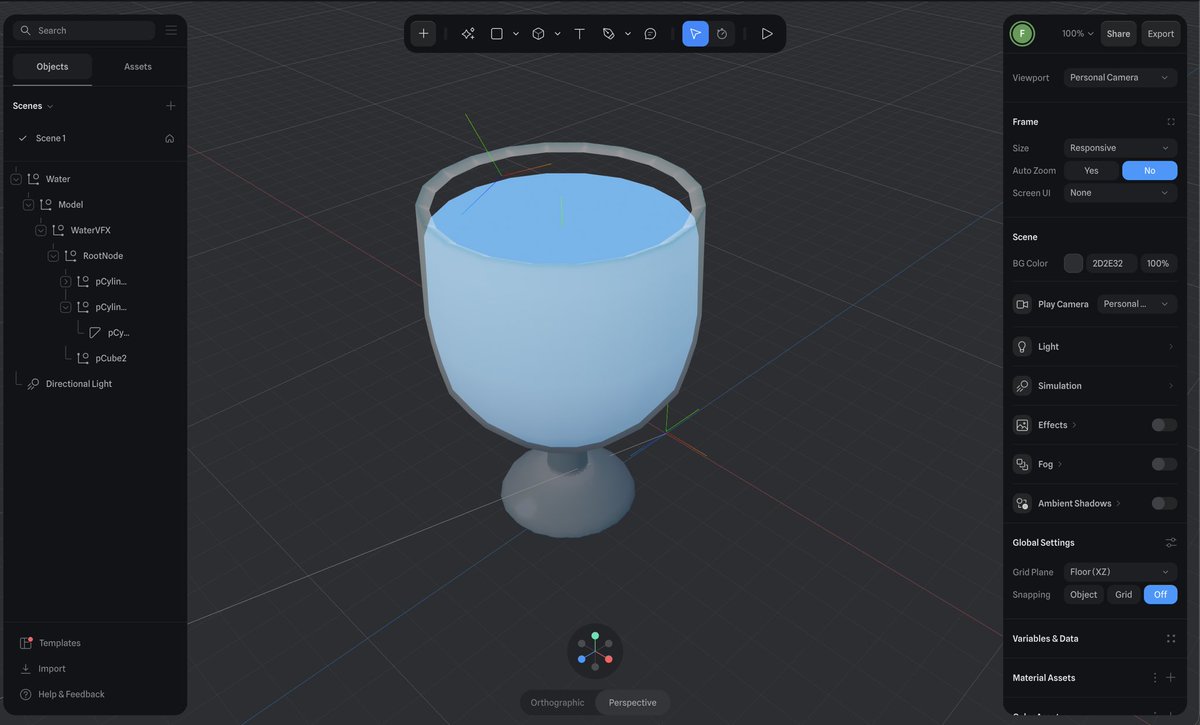Open the 100% zoom dropdown
1200x725 pixels.
[1077, 34]
